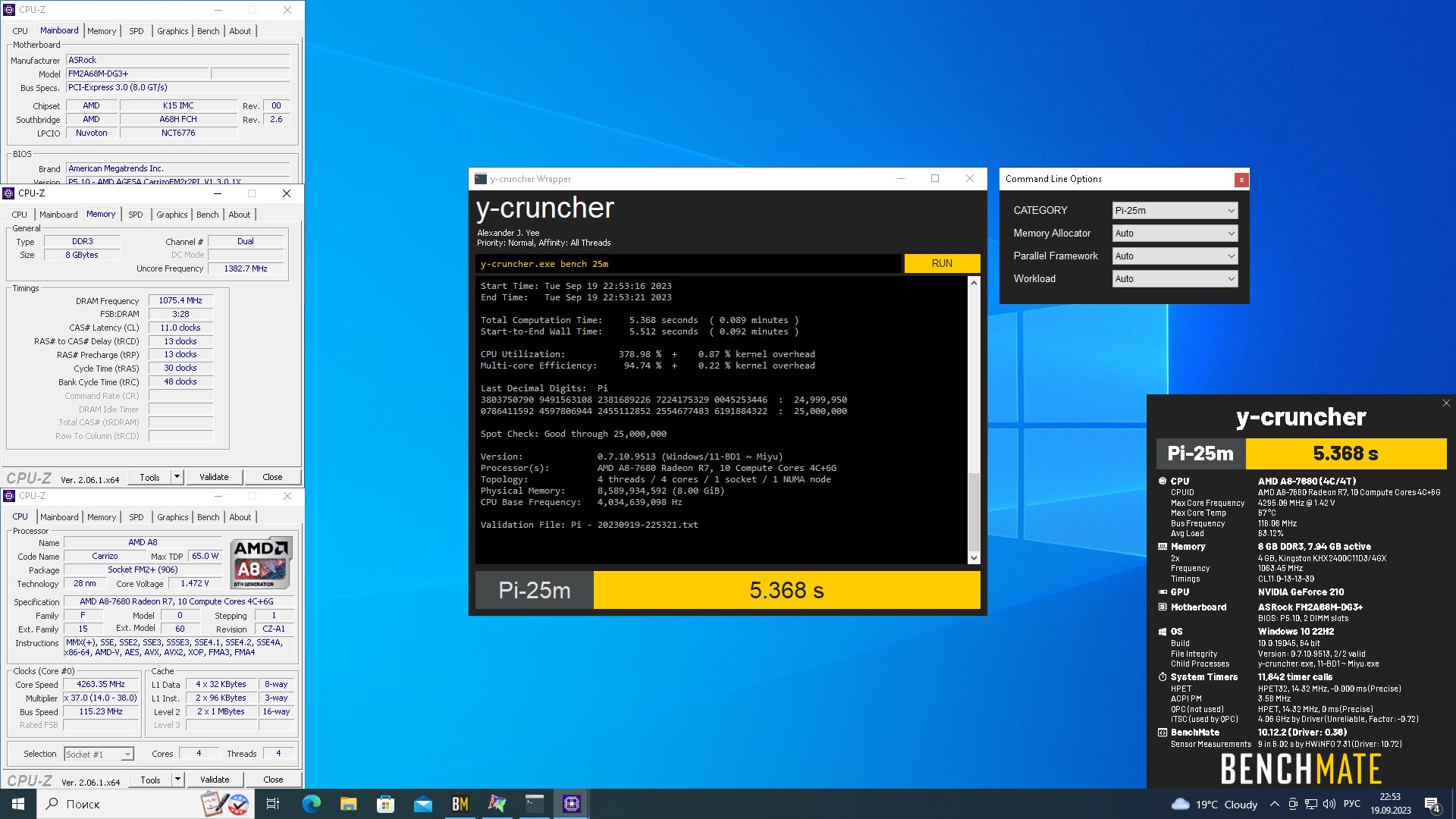This screenshot has height=819, width=1456.
Task: Click the top CPU-Z window title icon
Action: pyautogui.click(x=9, y=10)
